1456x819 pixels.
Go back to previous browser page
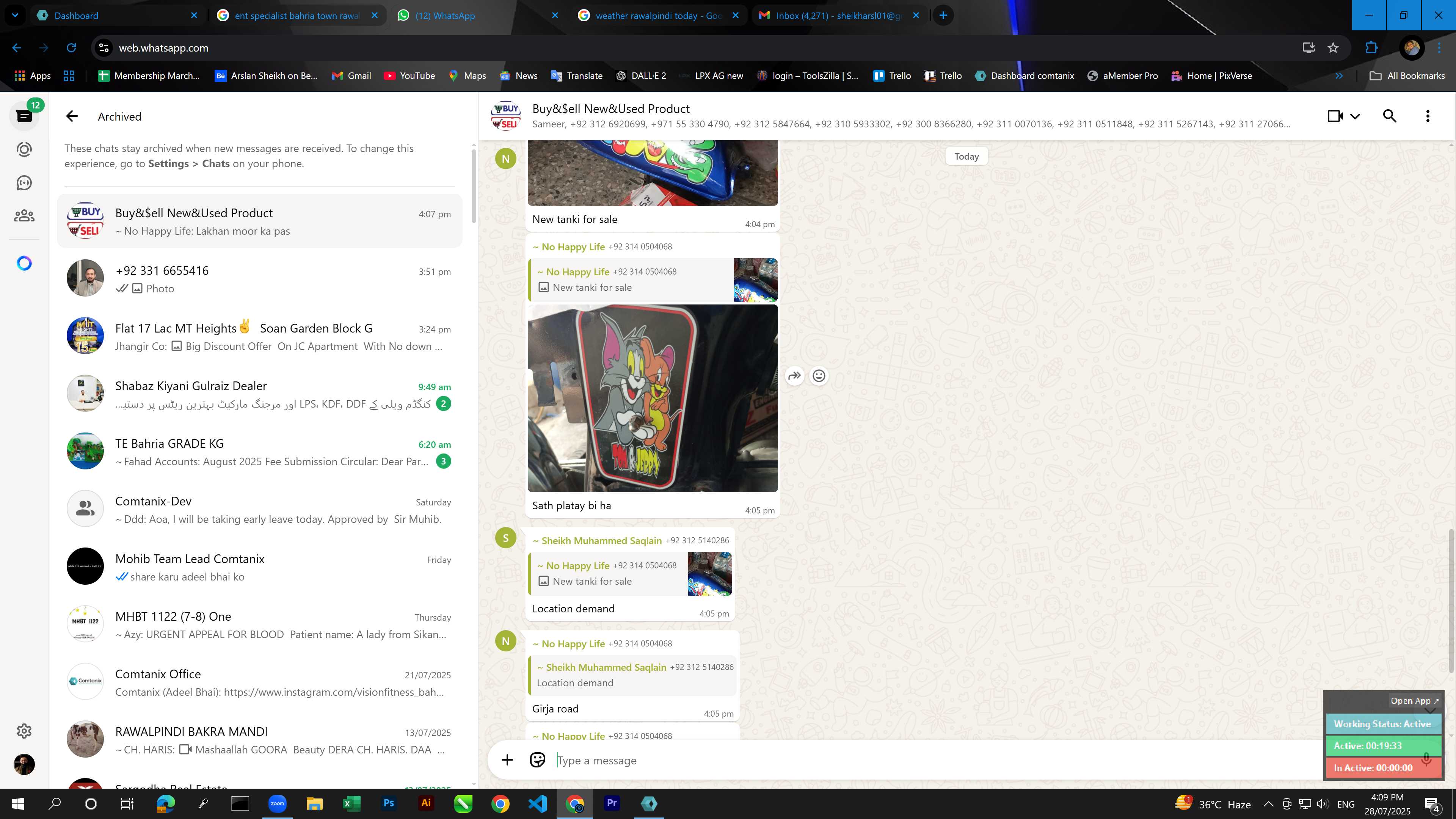click(17, 47)
